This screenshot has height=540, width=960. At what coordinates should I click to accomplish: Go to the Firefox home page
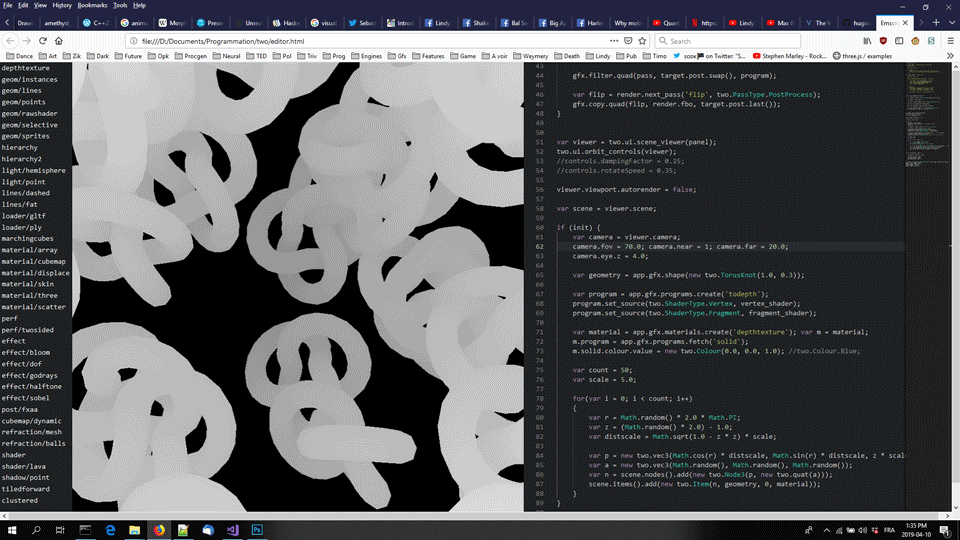(x=59, y=41)
